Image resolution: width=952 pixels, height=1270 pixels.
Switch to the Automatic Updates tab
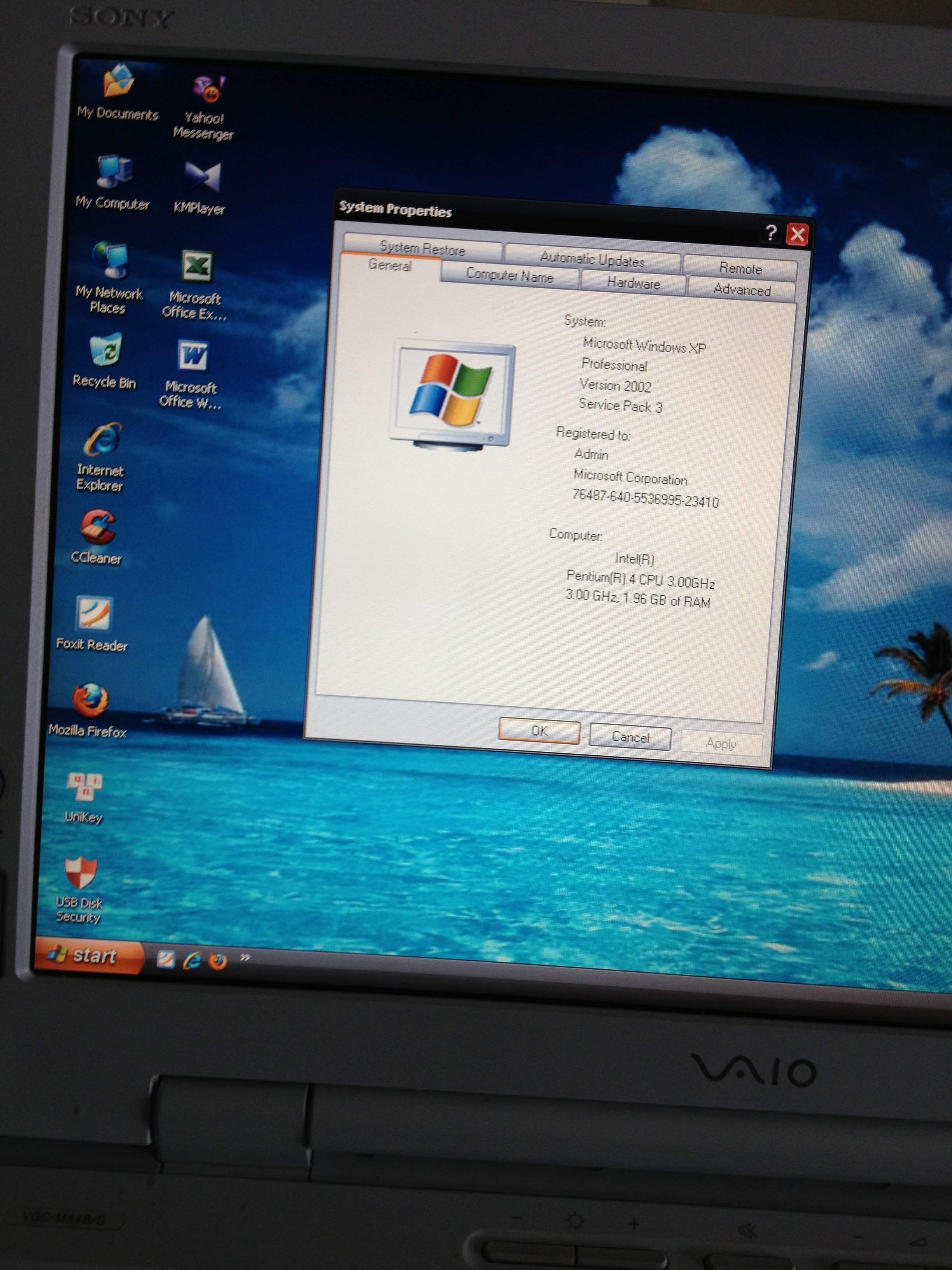[x=592, y=260]
